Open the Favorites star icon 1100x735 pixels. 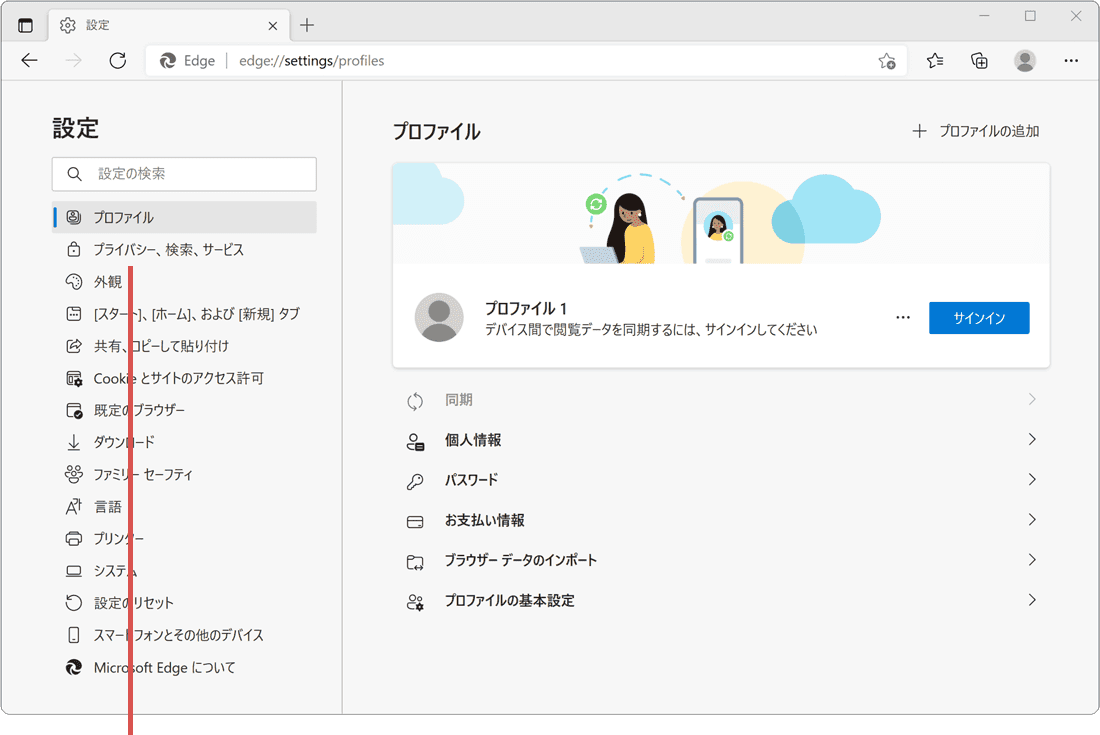point(934,61)
